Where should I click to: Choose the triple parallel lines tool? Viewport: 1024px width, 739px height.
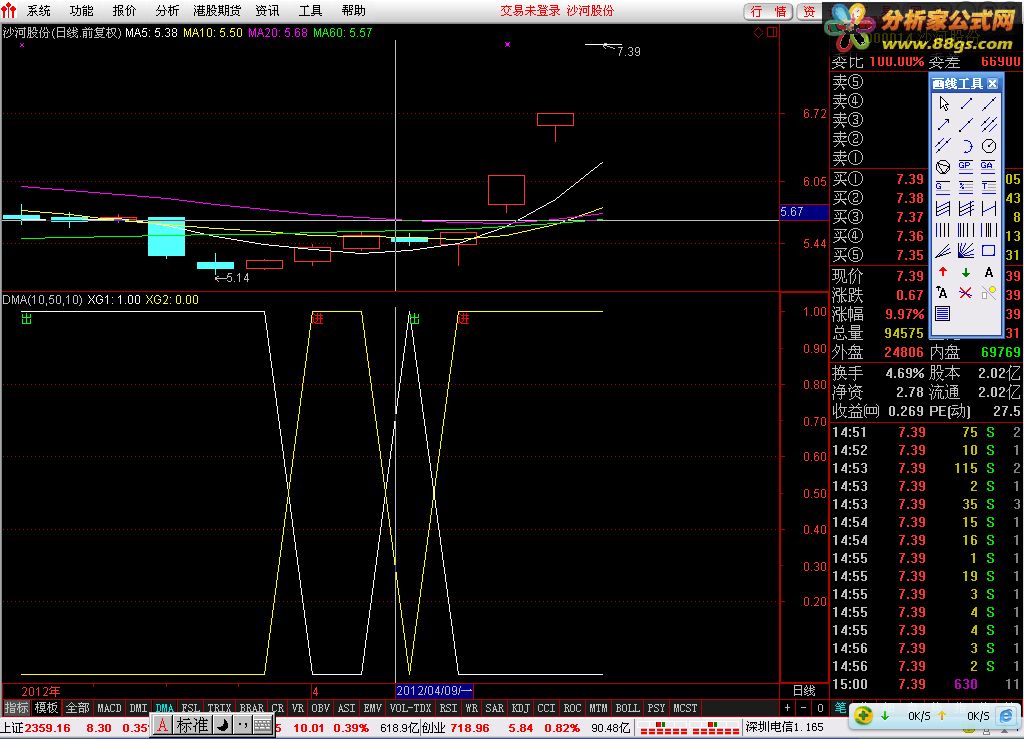989,124
